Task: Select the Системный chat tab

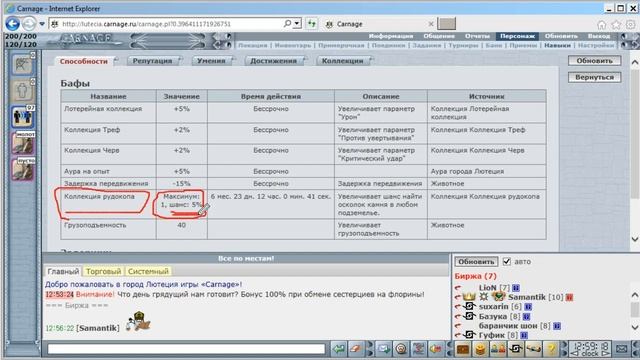Action: (148, 271)
